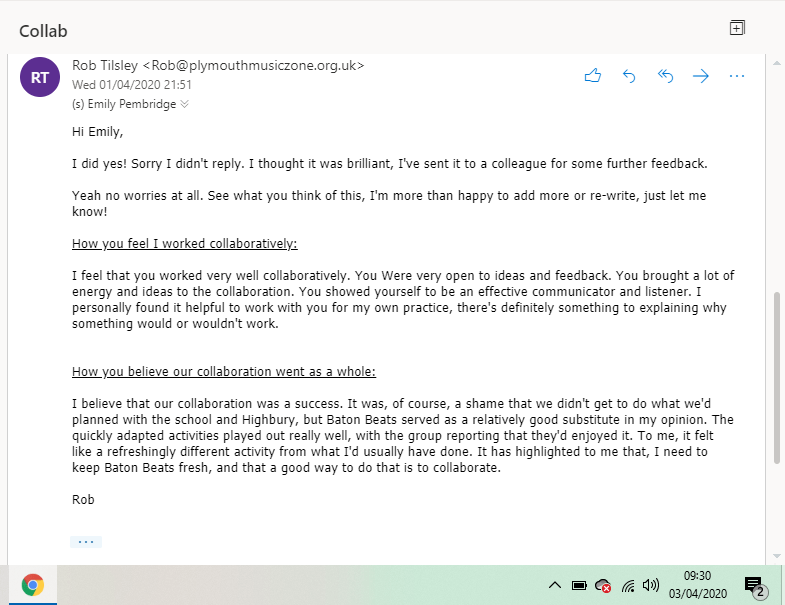Show hidden system tray icons
Viewport: 785px width, 605px height.
555,585
